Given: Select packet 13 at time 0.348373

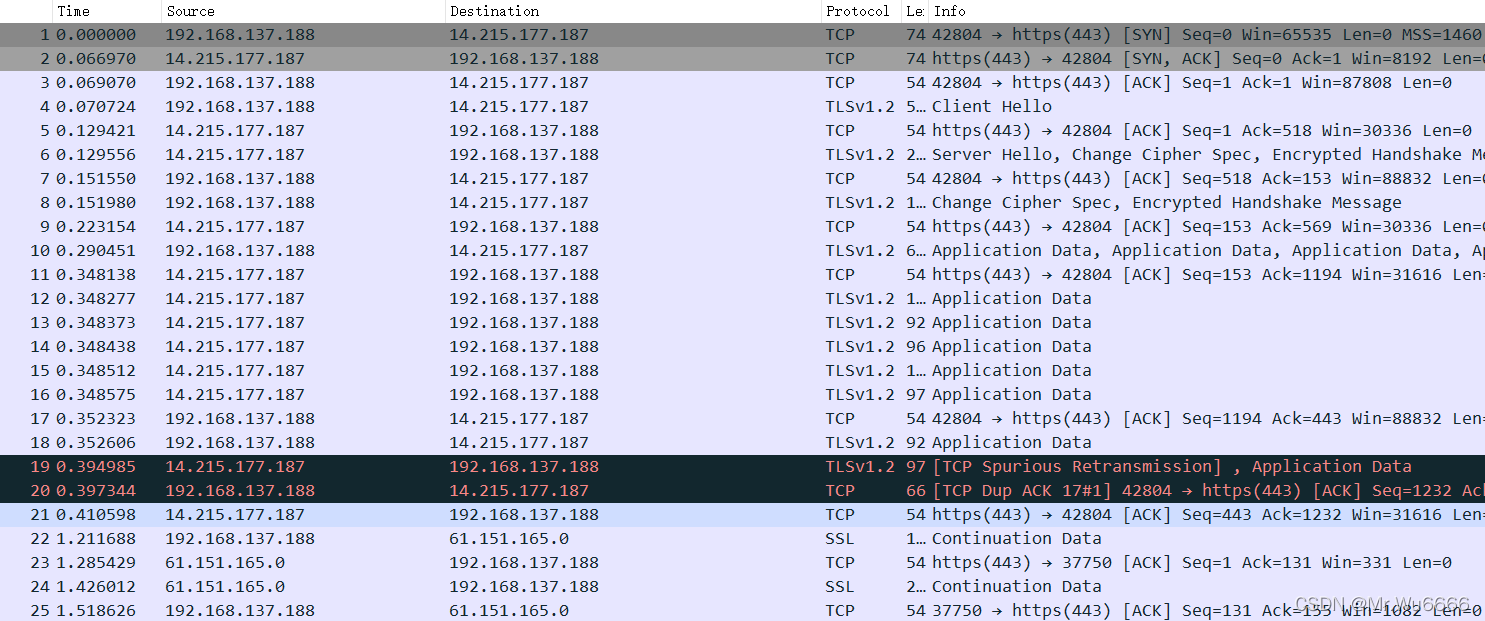Looking at the screenshot, I should pos(600,323).
